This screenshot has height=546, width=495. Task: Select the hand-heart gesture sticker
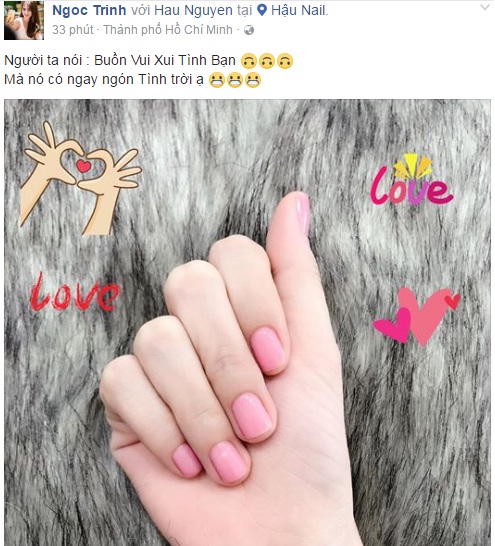pyautogui.click(x=81, y=178)
